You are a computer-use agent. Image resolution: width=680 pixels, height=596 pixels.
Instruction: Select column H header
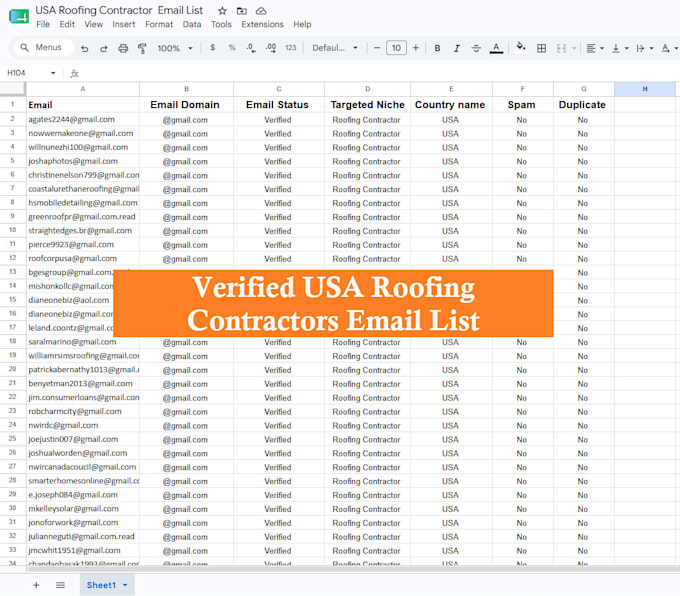click(x=645, y=89)
